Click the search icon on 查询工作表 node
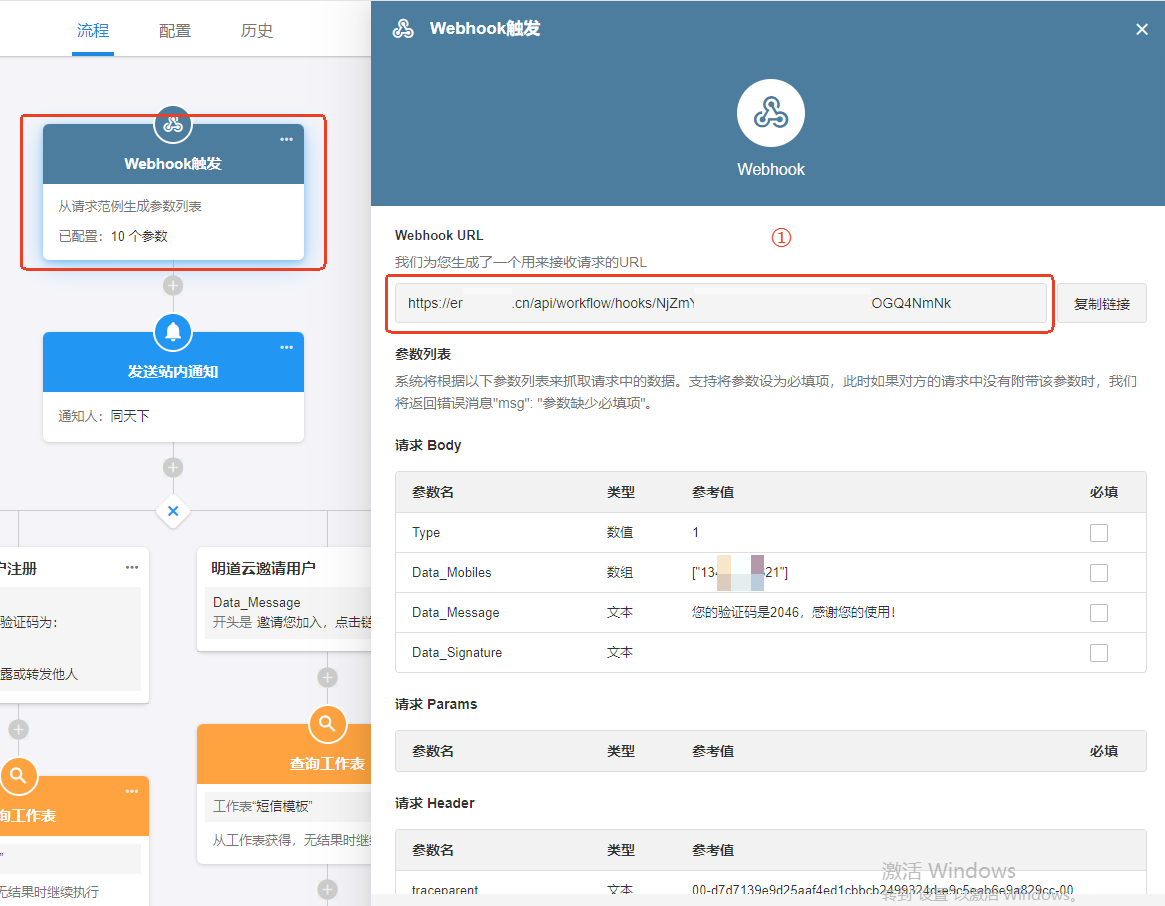 click(327, 725)
